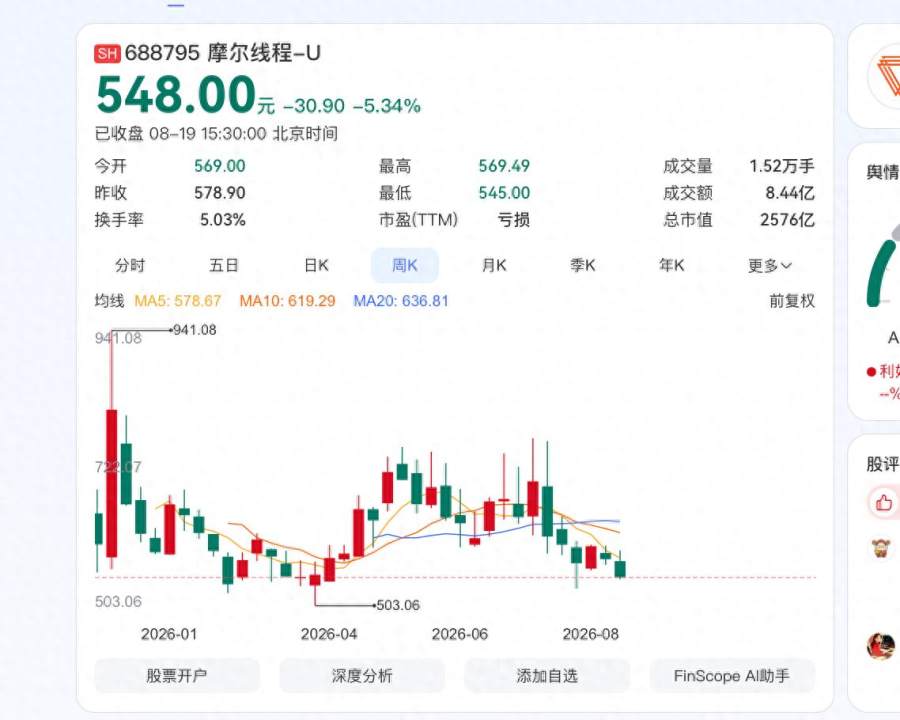Open 深度分析 for this stock

tap(362, 676)
